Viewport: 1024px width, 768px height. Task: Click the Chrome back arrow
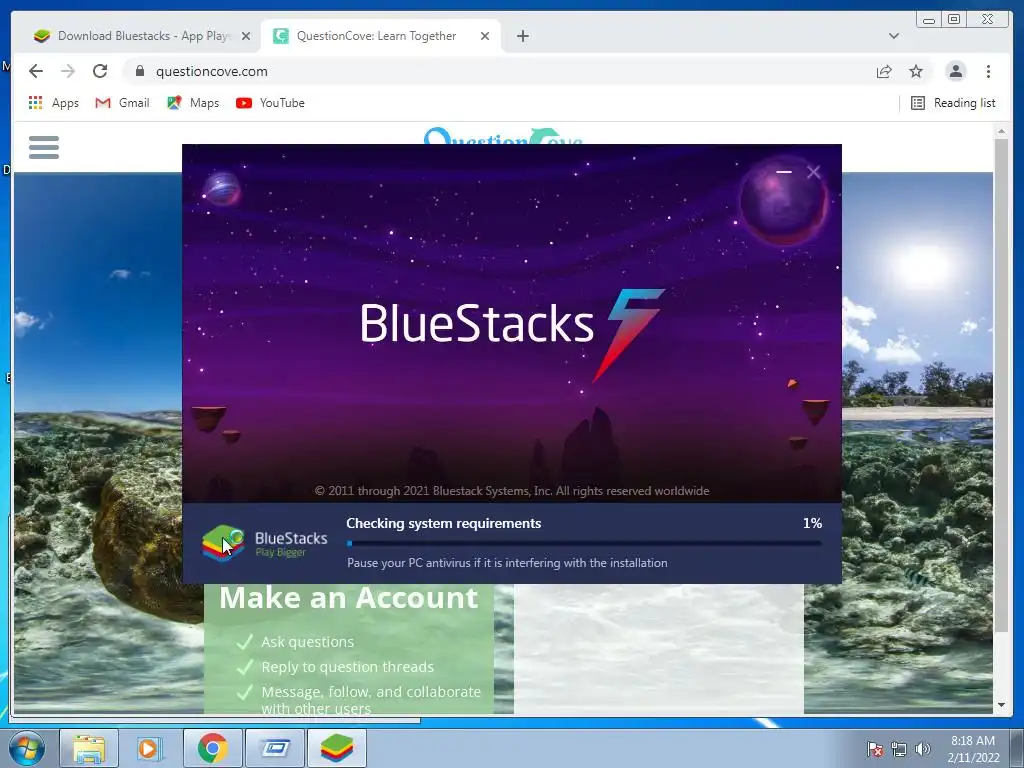tap(36, 71)
